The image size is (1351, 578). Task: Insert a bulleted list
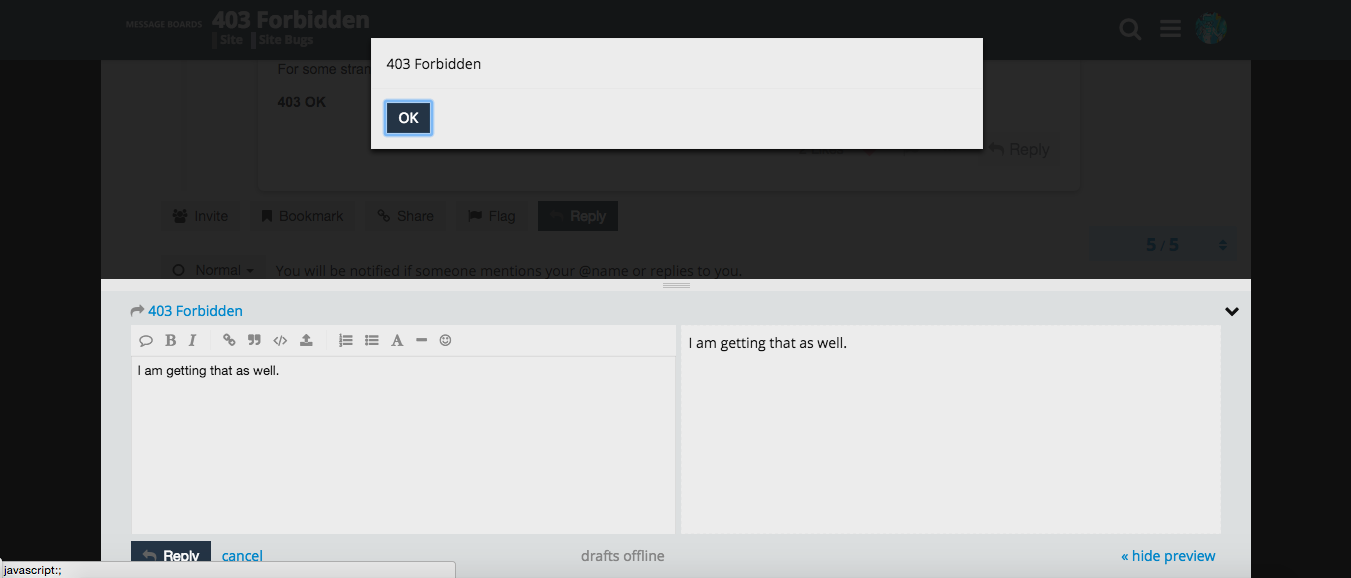(371, 340)
